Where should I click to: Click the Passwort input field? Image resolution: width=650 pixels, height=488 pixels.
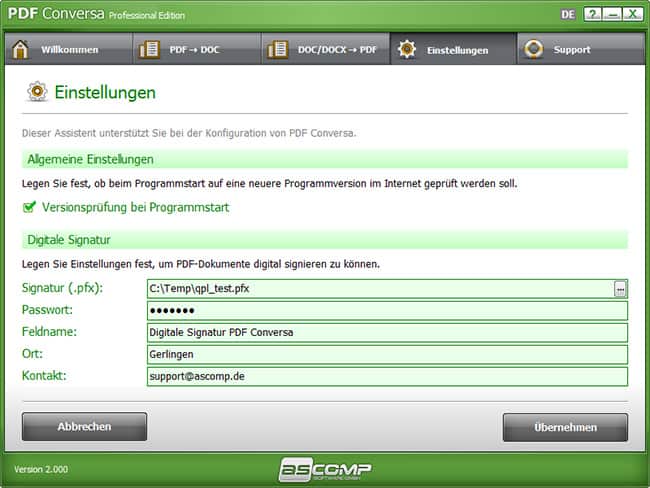(x=387, y=311)
